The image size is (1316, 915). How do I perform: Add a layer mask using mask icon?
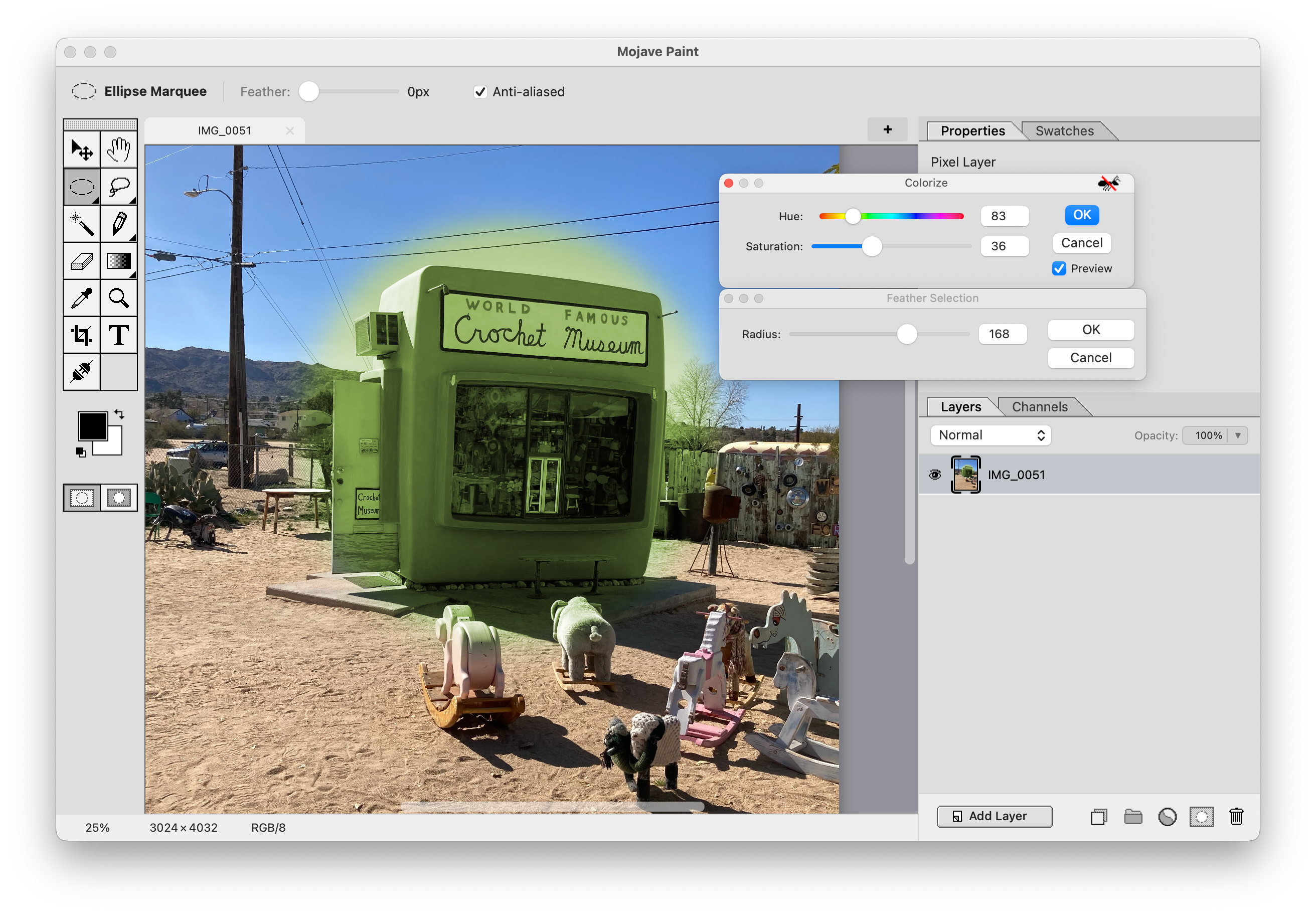click(1201, 816)
